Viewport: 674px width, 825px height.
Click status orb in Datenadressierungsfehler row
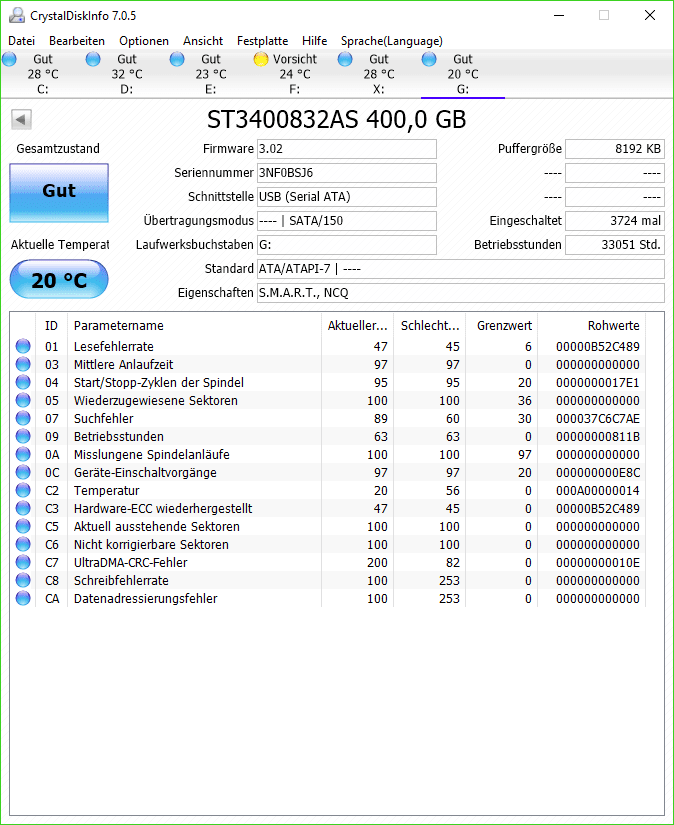[x=23, y=598]
